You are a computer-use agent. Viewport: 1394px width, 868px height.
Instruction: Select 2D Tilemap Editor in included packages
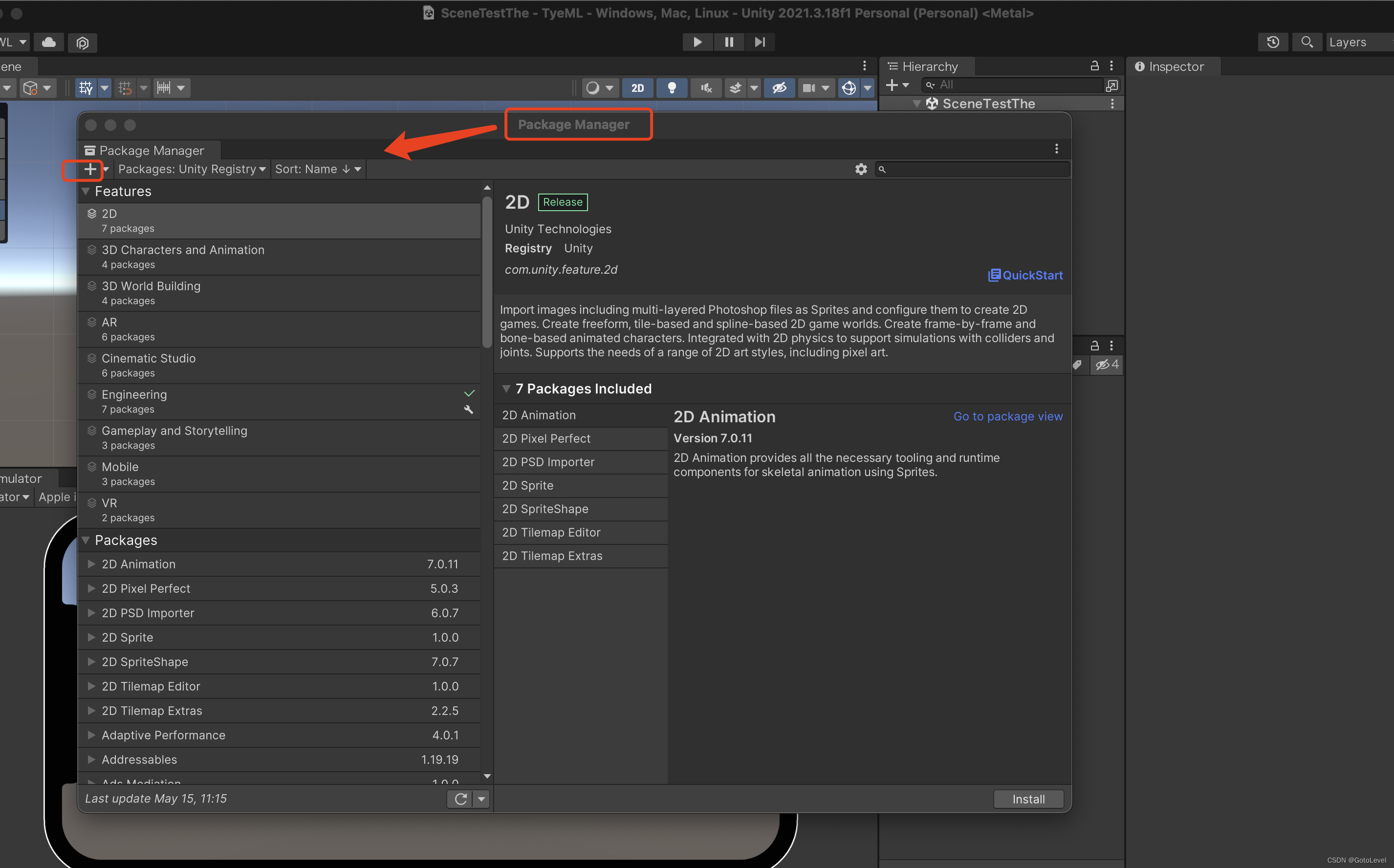(x=551, y=532)
